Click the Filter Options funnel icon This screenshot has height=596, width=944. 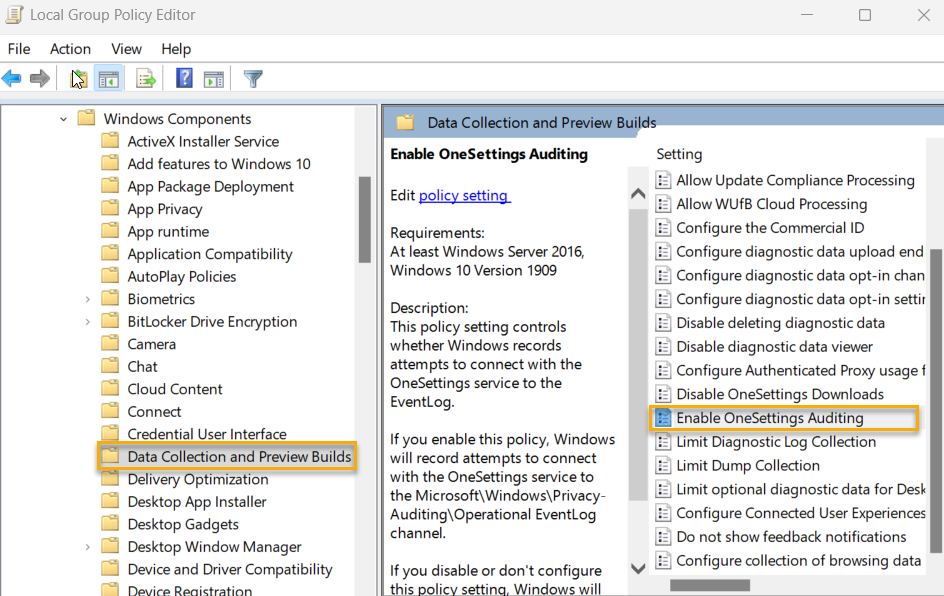tap(253, 78)
